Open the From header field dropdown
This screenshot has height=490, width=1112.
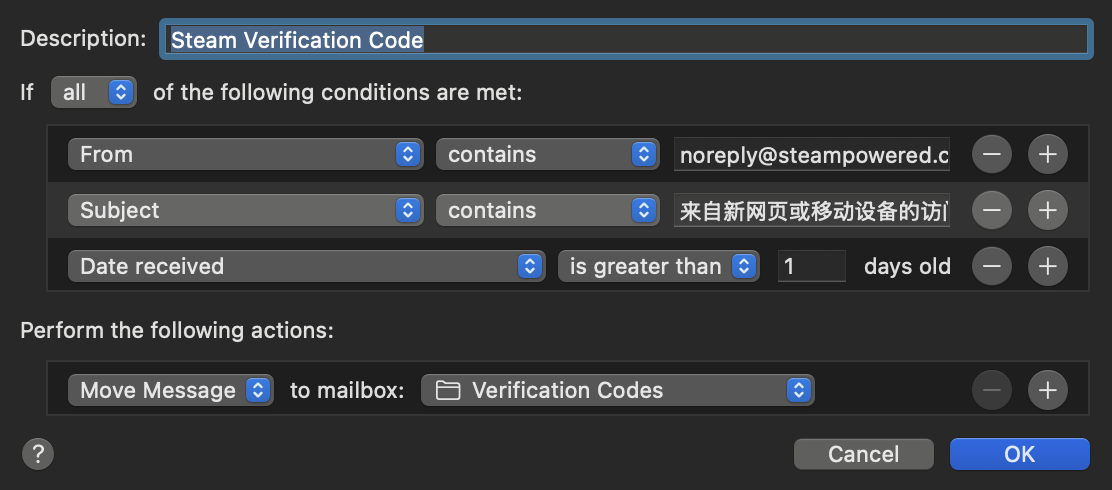coord(245,154)
